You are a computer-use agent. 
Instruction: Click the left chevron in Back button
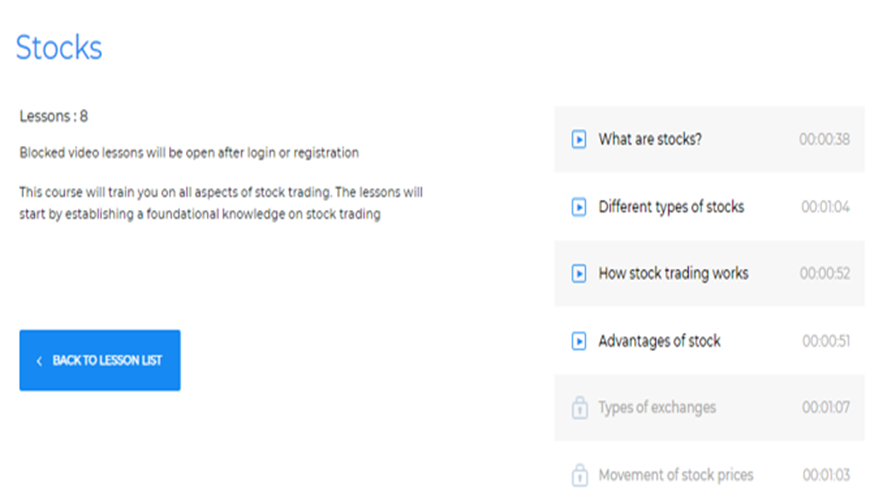pyautogui.click(x=39, y=361)
